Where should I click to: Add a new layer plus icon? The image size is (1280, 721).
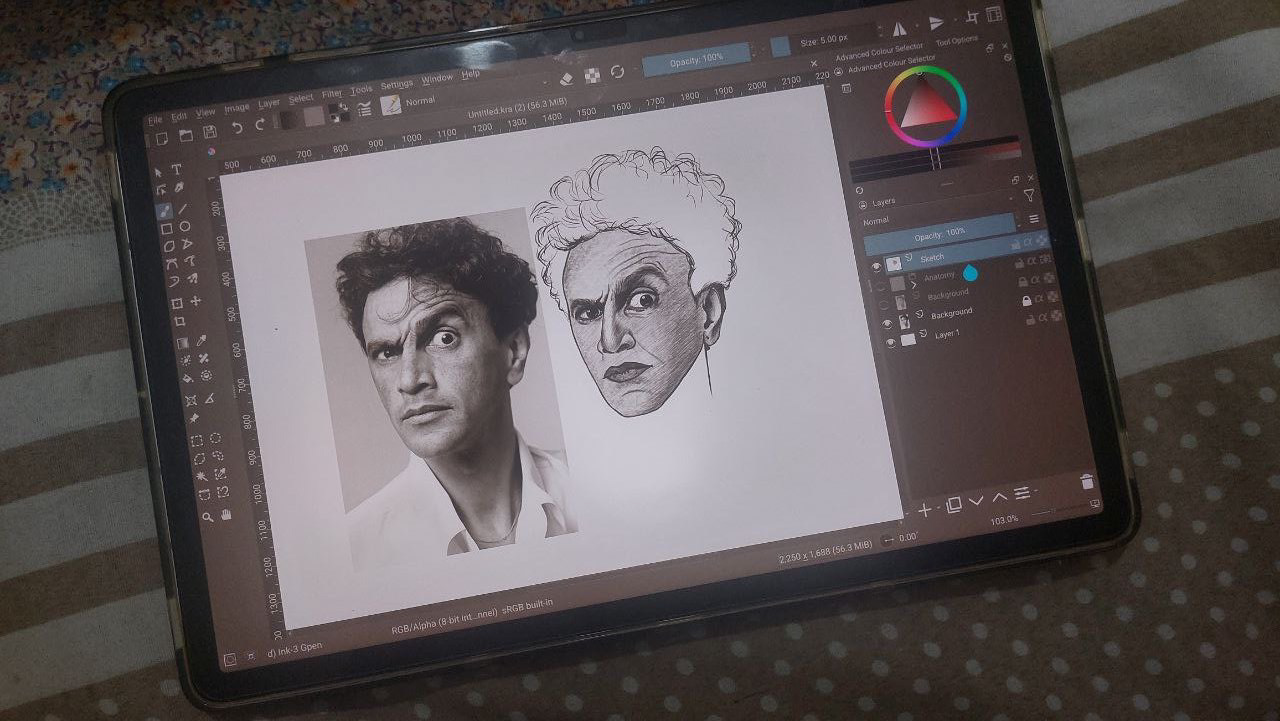(x=925, y=510)
